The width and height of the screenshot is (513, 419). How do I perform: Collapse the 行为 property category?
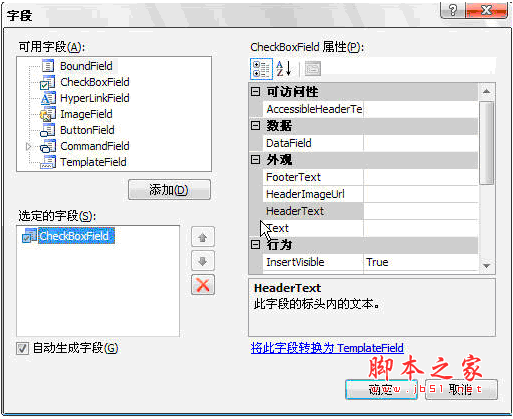pos(256,245)
